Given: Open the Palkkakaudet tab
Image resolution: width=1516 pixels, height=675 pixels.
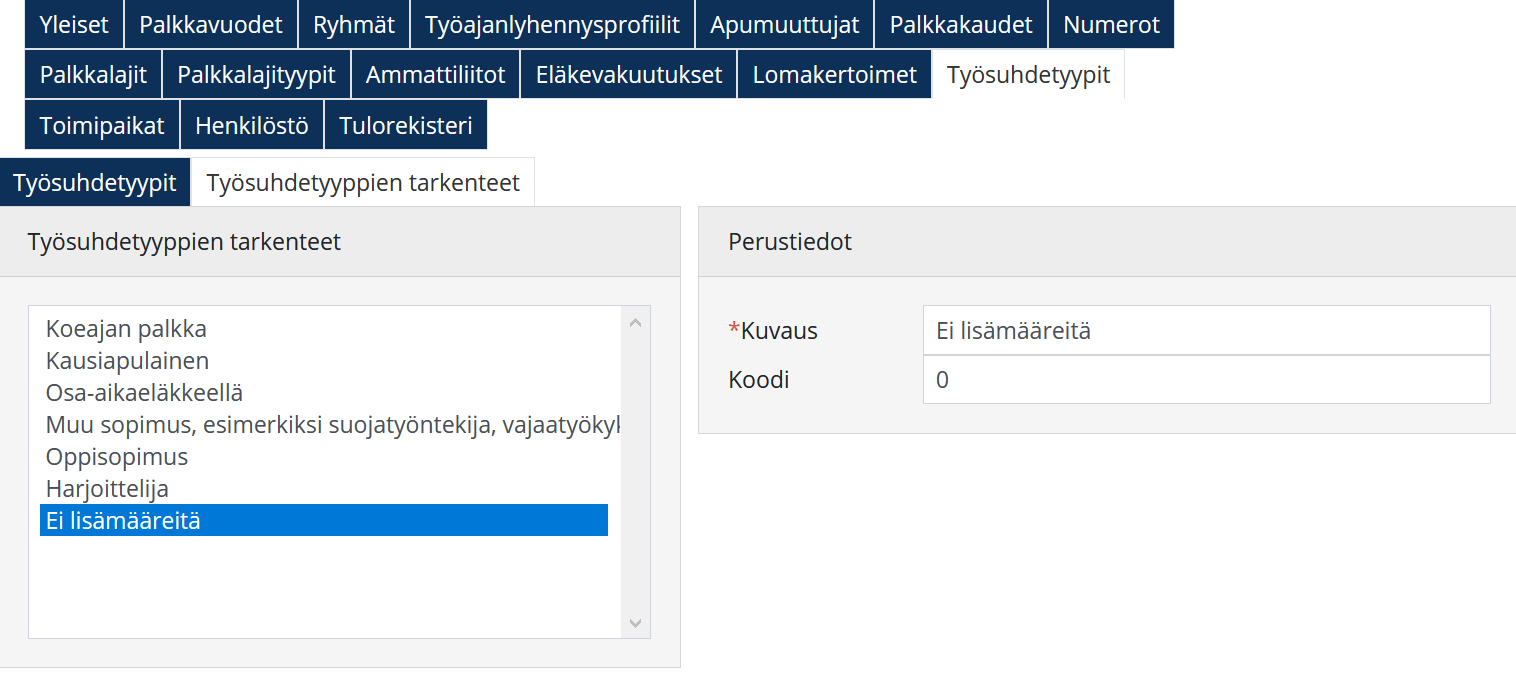Looking at the screenshot, I should 961,25.
